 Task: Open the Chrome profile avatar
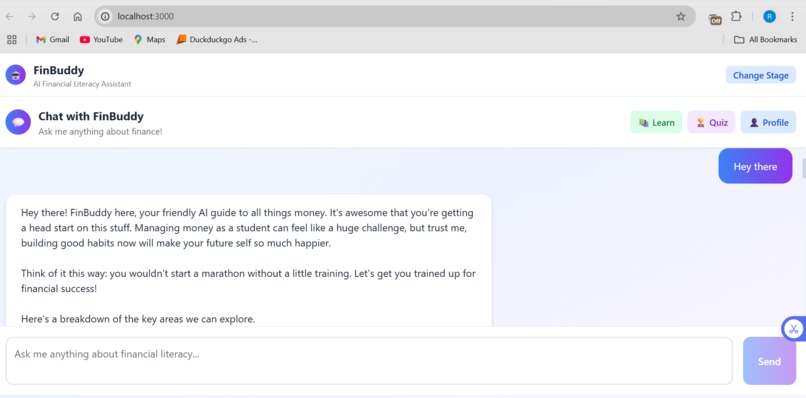(x=769, y=16)
